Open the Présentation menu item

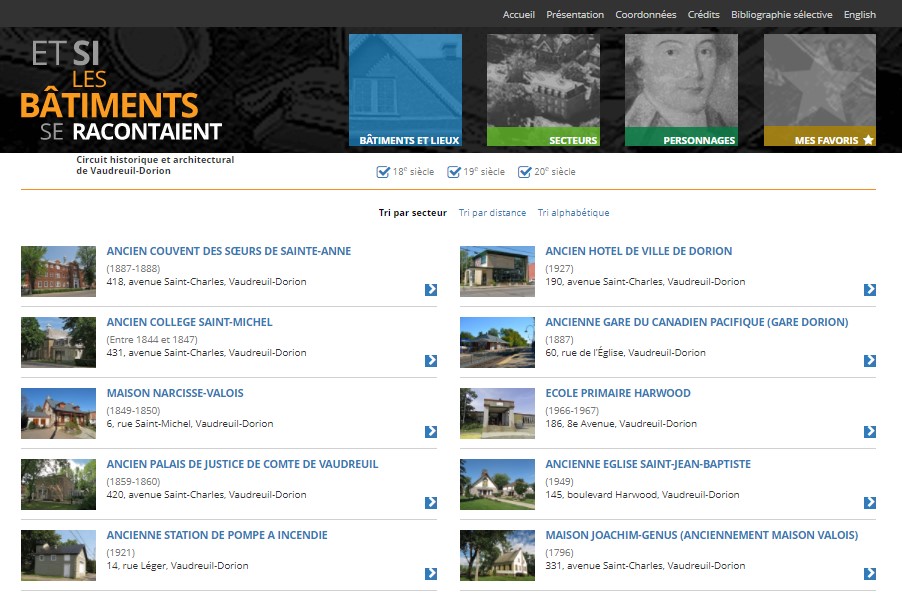click(x=575, y=15)
